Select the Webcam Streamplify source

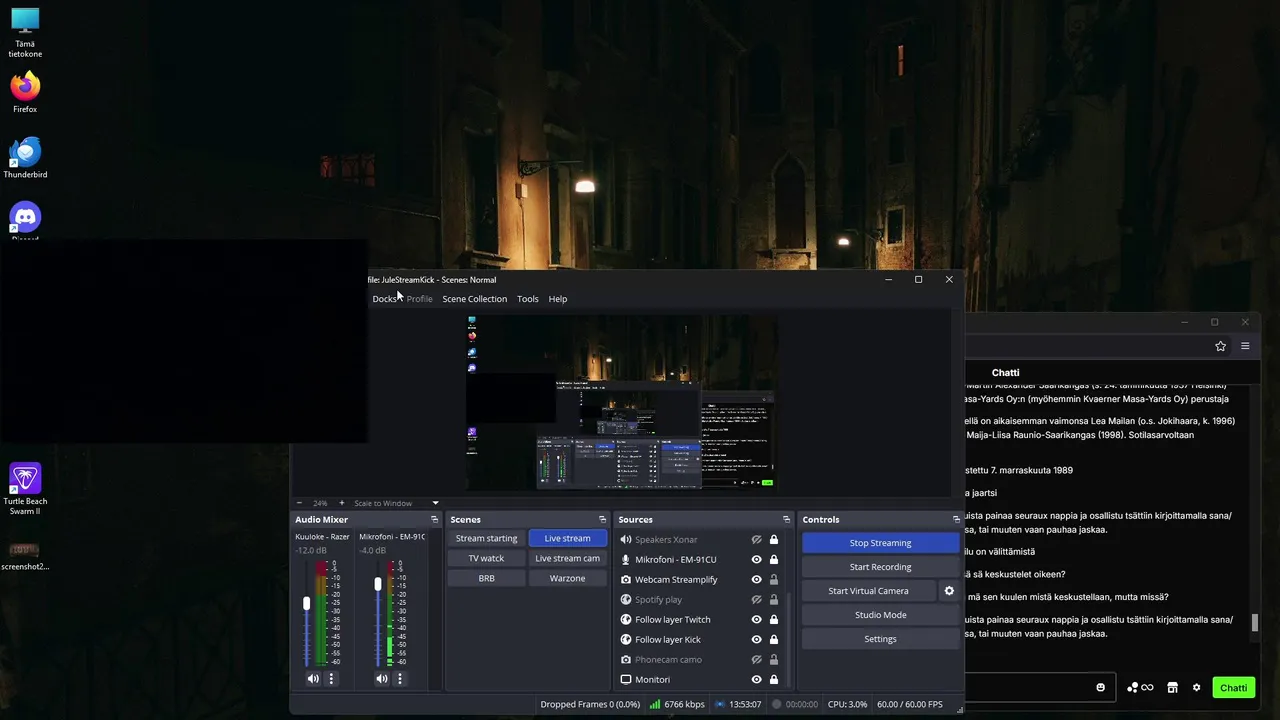pyautogui.click(x=676, y=580)
